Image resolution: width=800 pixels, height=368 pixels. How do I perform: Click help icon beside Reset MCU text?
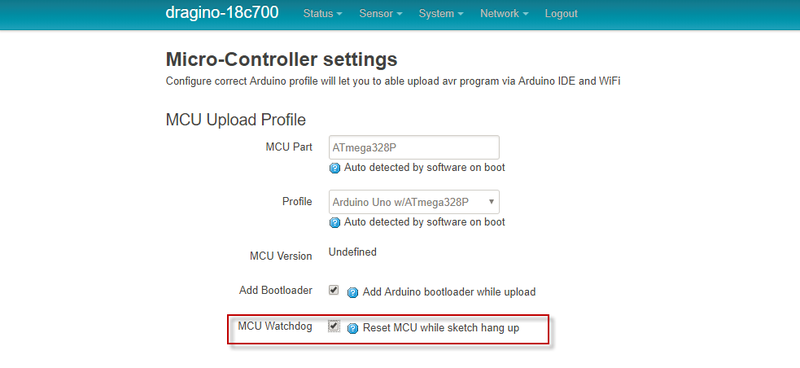point(353,328)
